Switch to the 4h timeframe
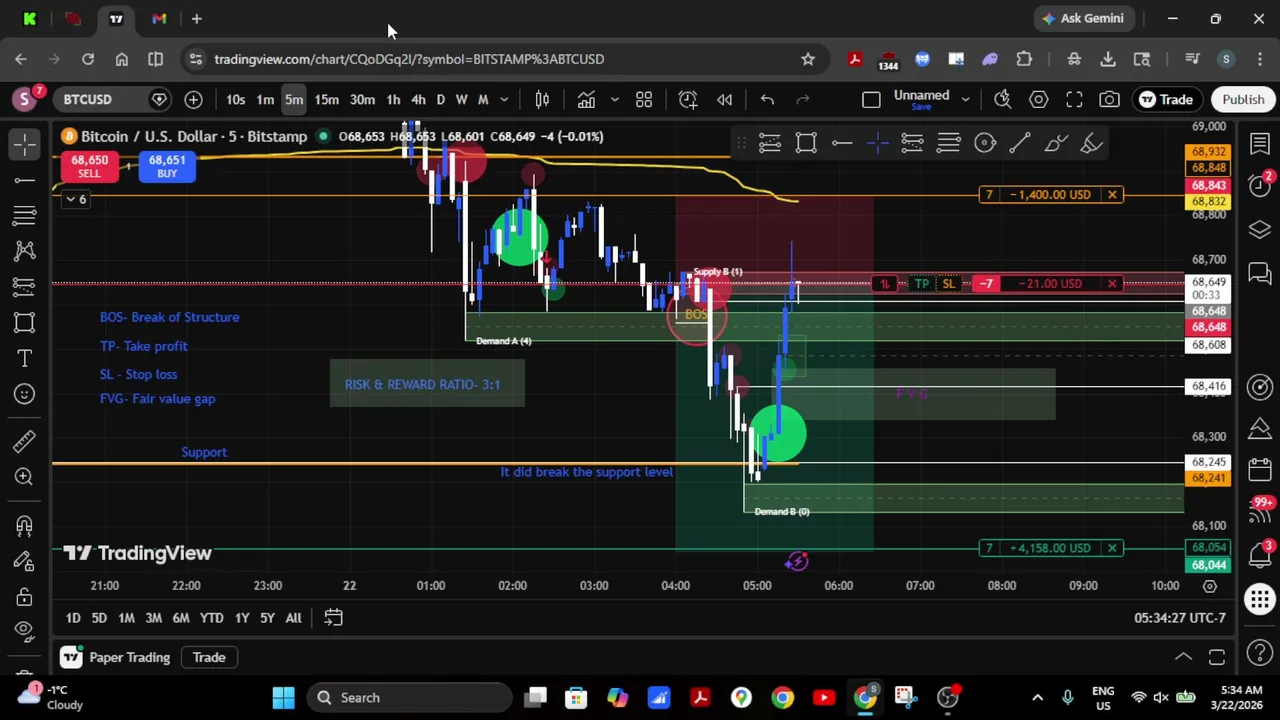Image resolution: width=1280 pixels, height=720 pixels. click(x=418, y=99)
